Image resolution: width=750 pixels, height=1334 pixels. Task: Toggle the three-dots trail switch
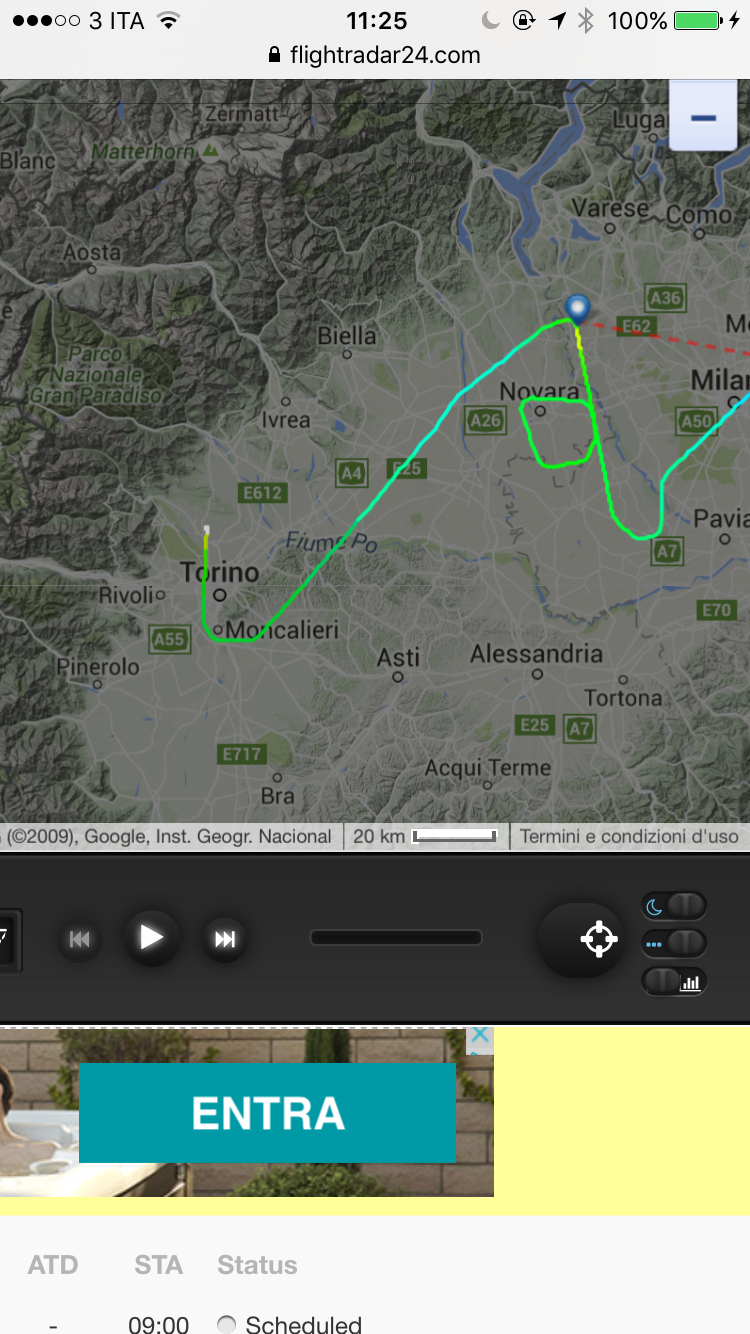674,944
